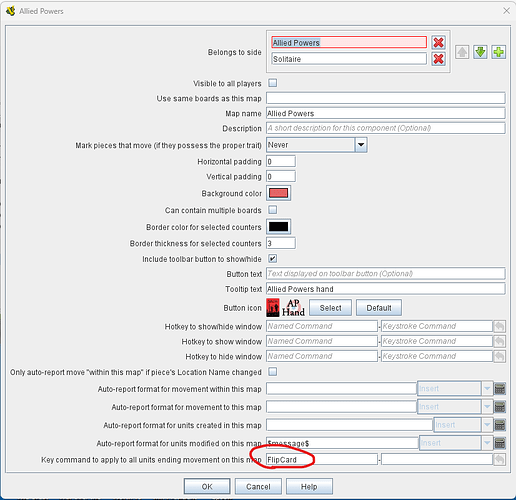This screenshot has width=516, height=500.
Task: Open the red Background color swatch
Action: pos(279,193)
